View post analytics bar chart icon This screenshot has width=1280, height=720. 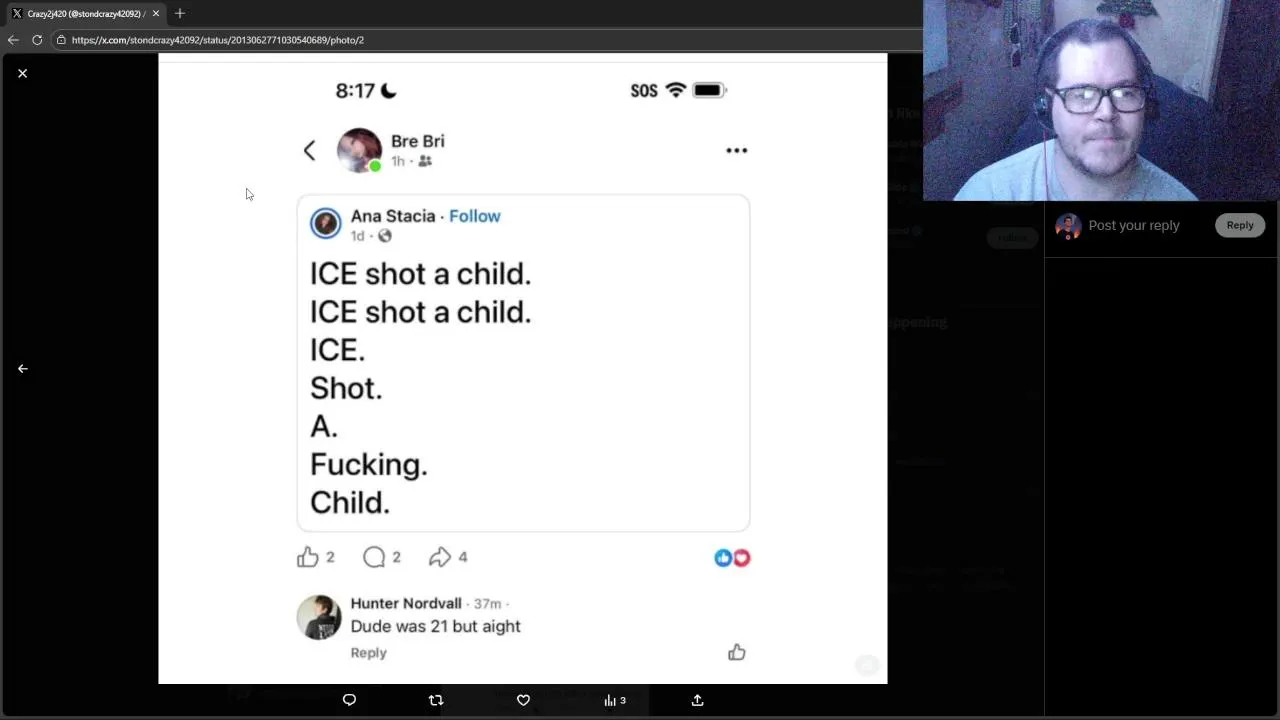pyautogui.click(x=614, y=700)
